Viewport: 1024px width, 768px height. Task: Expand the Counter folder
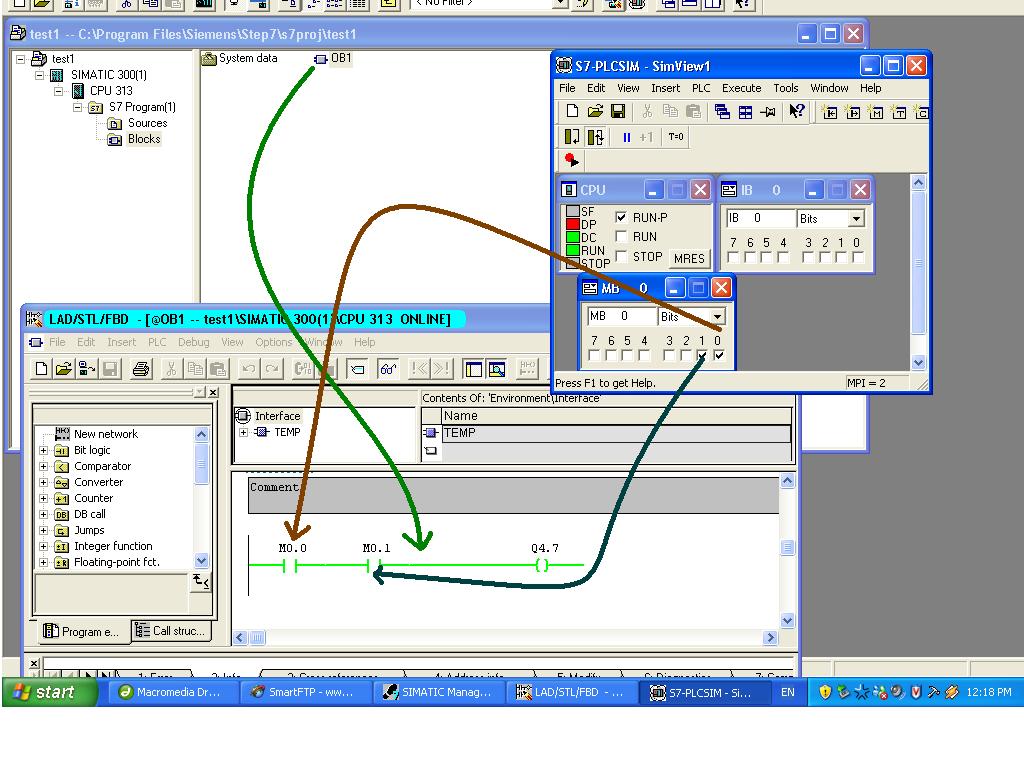(x=44, y=498)
